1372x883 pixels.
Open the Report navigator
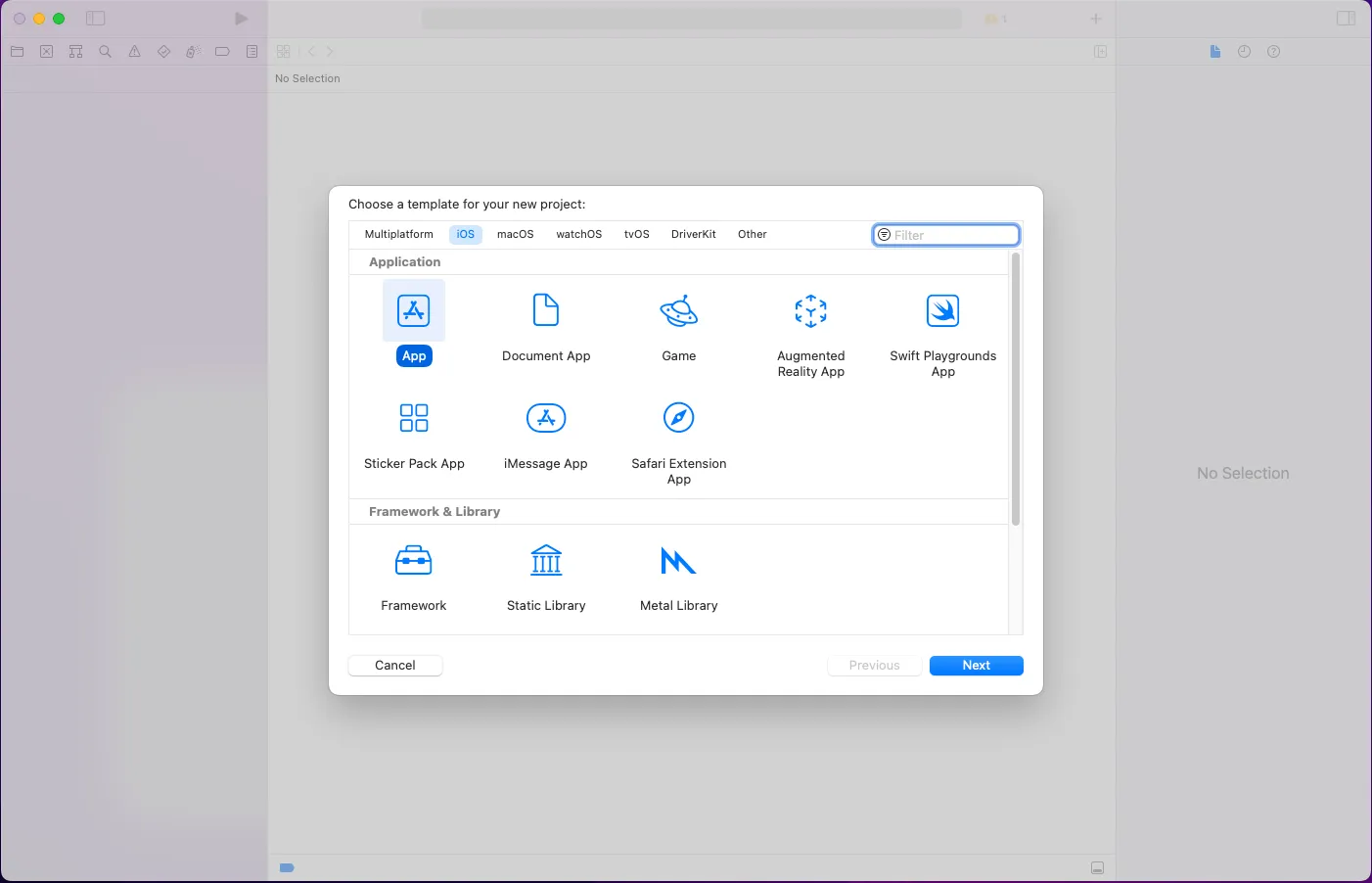[252, 51]
